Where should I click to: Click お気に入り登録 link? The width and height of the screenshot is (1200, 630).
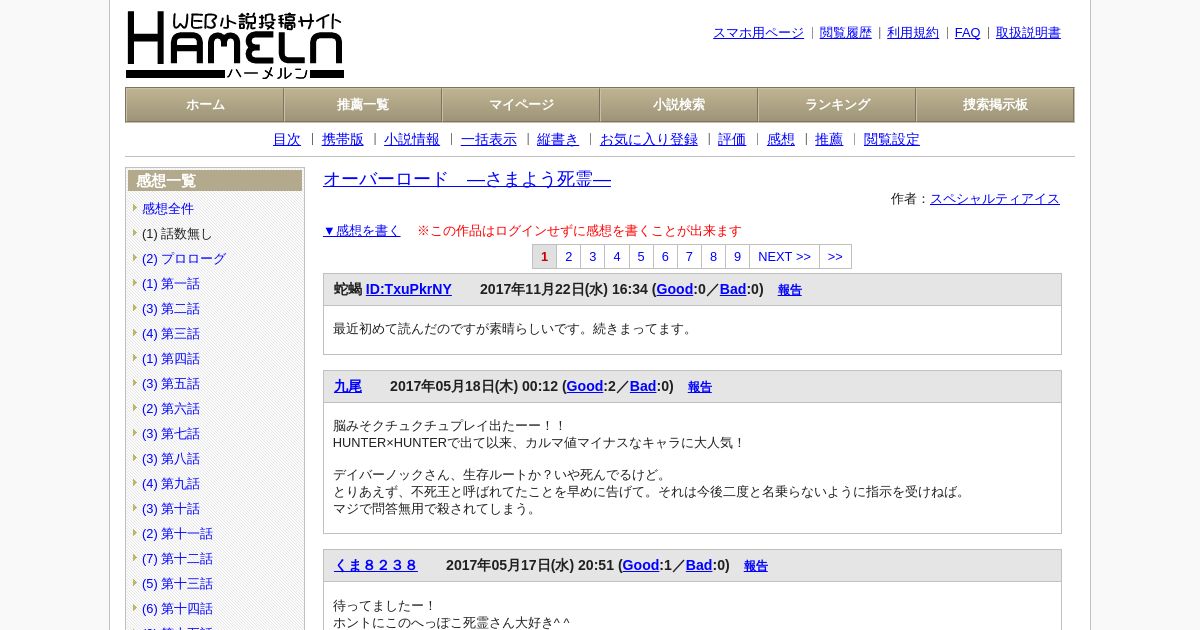click(x=649, y=140)
